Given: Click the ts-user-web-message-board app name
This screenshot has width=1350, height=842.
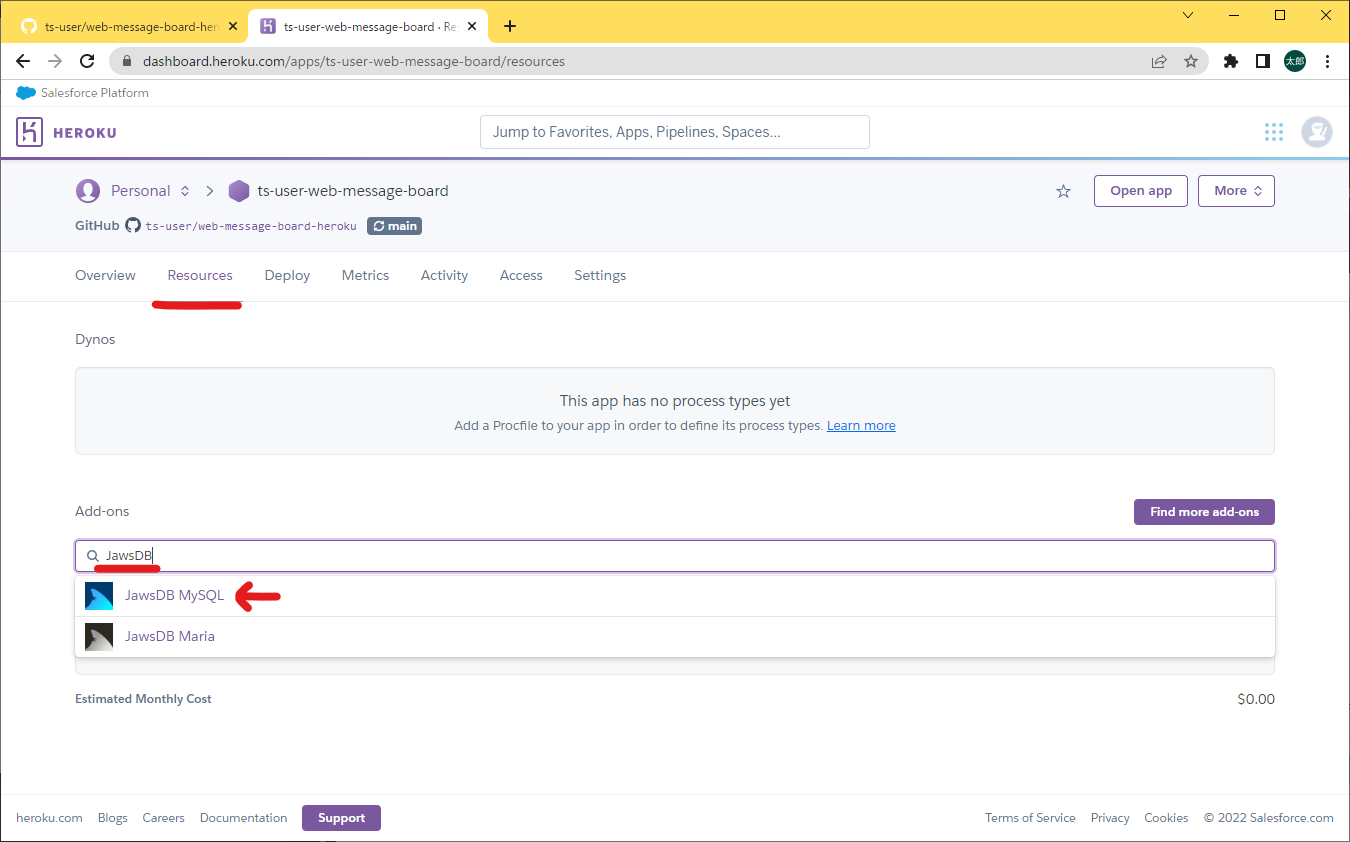Looking at the screenshot, I should point(353,191).
